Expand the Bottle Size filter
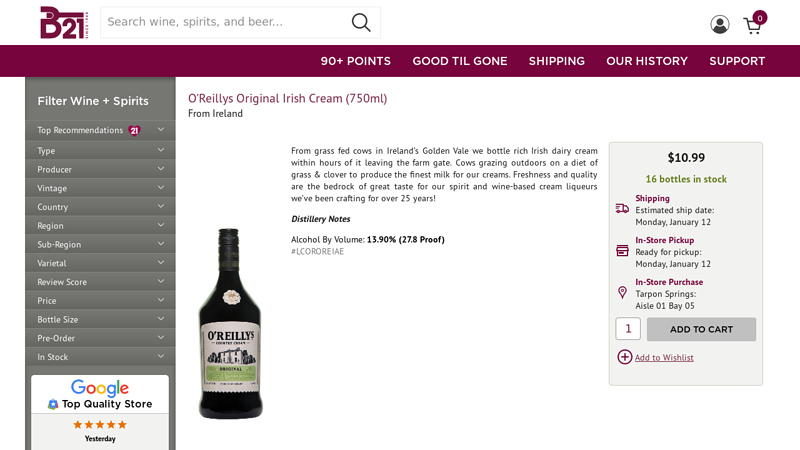 [x=100, y=319]
